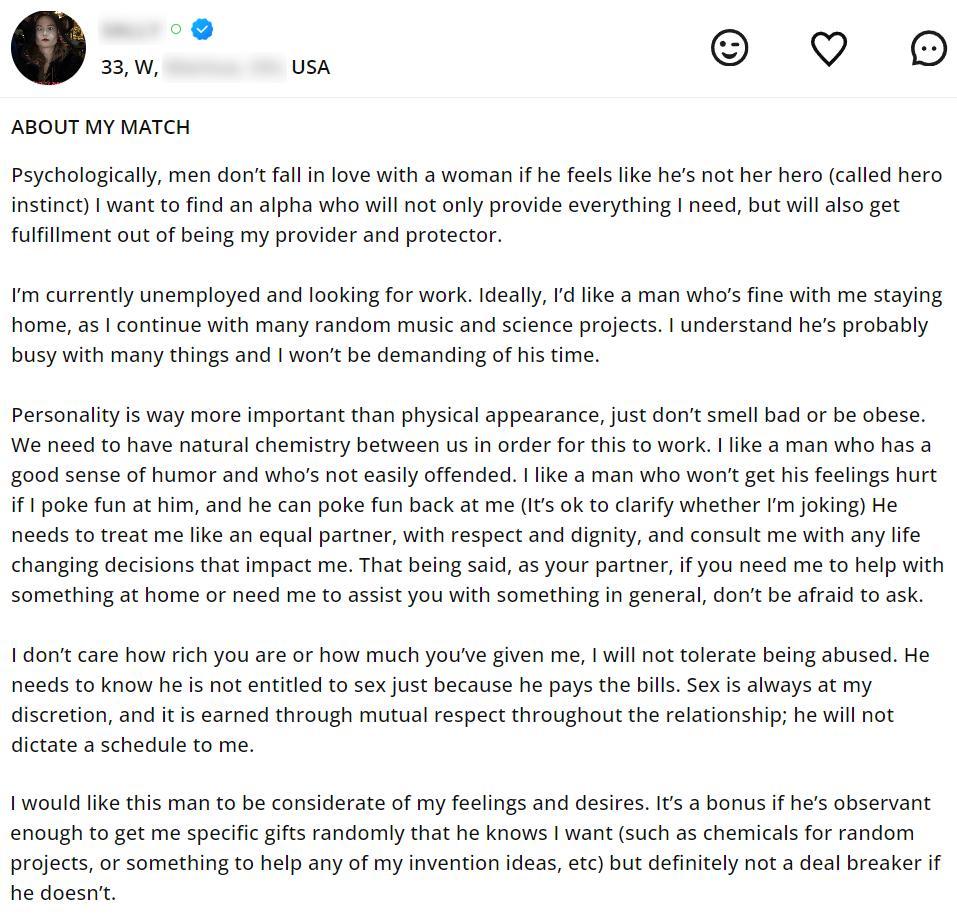Click "USA" in the location line

click(x=310, y=67)
